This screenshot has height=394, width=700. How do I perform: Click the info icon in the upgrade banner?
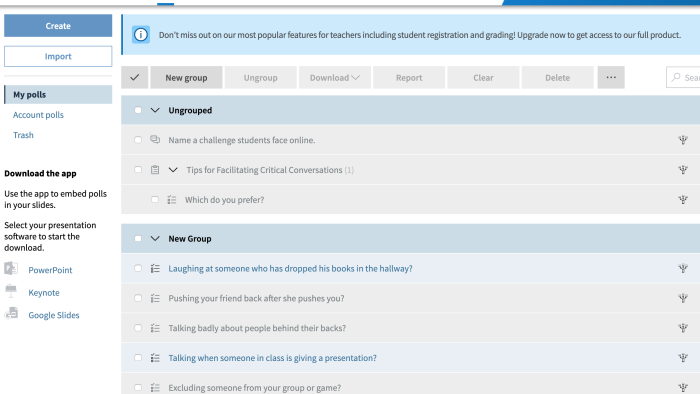pyautogui.click(x=141, y=35)
